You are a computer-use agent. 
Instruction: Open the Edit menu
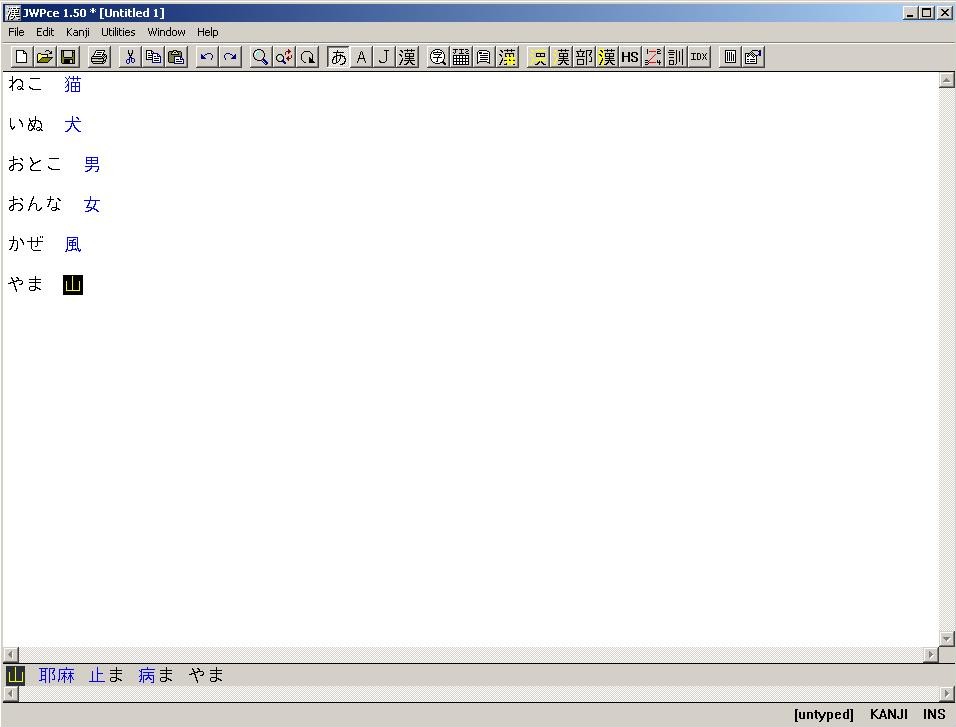pyautogui.click(x=45, y=32)
